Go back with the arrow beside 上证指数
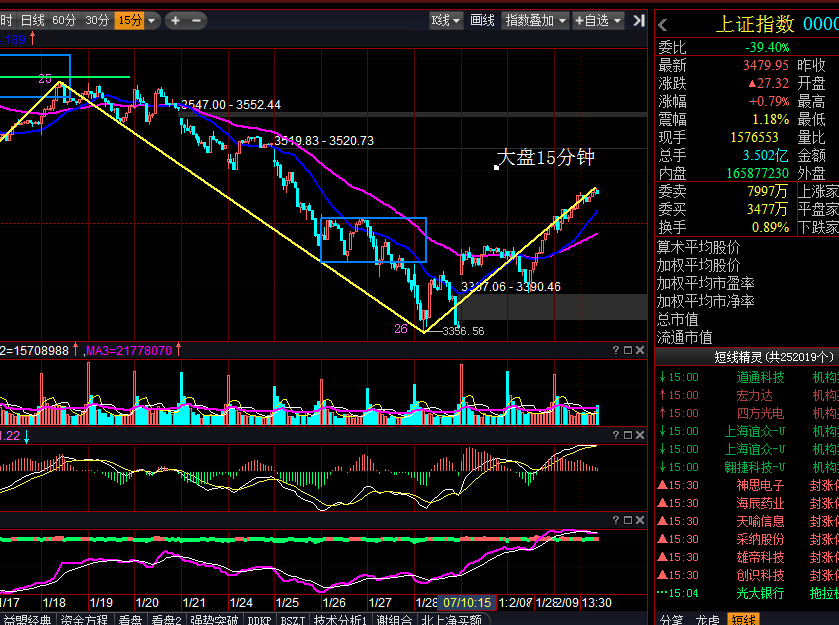The image size is (839, 625). pos(663,25)
